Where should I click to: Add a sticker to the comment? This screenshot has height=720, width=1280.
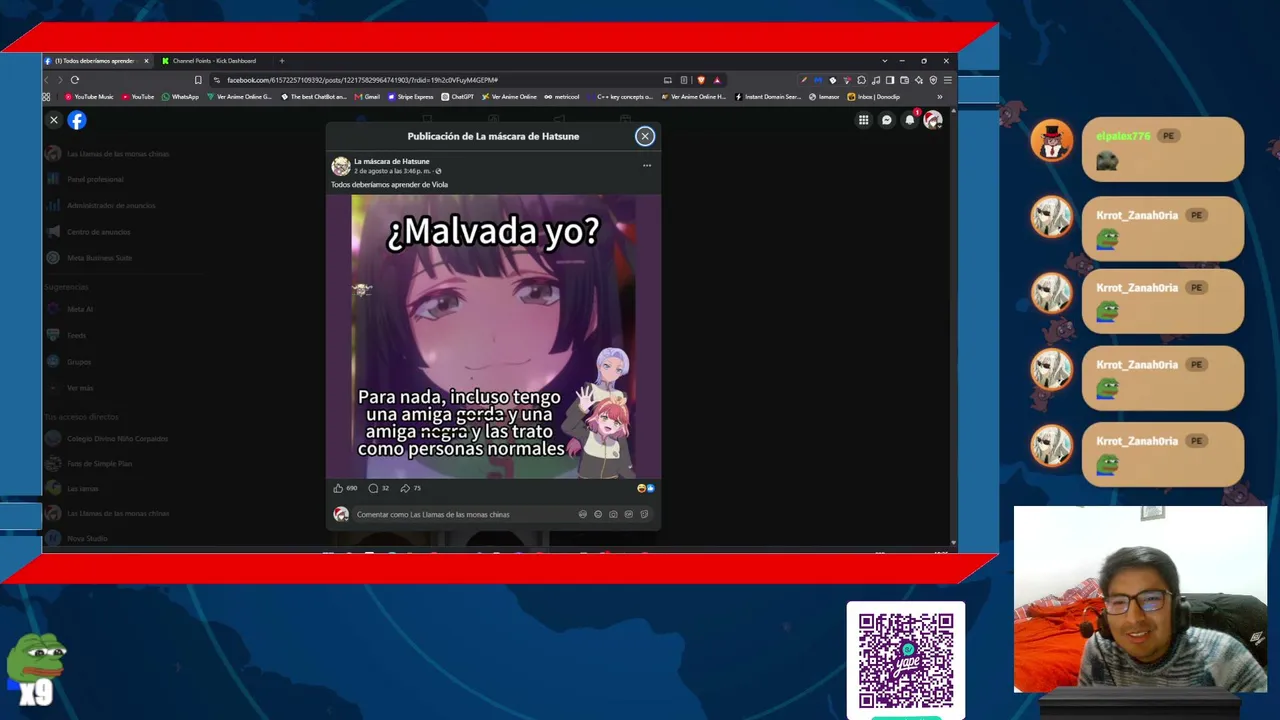click(x=644, y=514)
